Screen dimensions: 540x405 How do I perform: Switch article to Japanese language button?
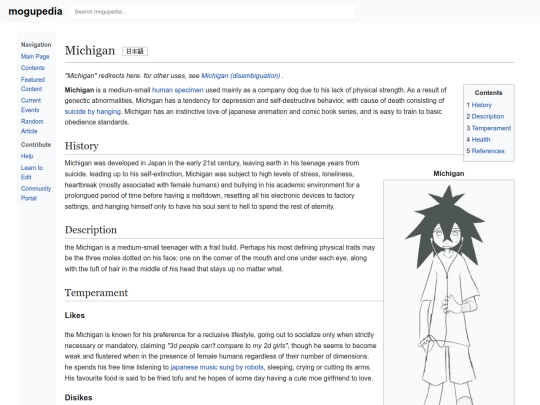[x=135, y=51]
